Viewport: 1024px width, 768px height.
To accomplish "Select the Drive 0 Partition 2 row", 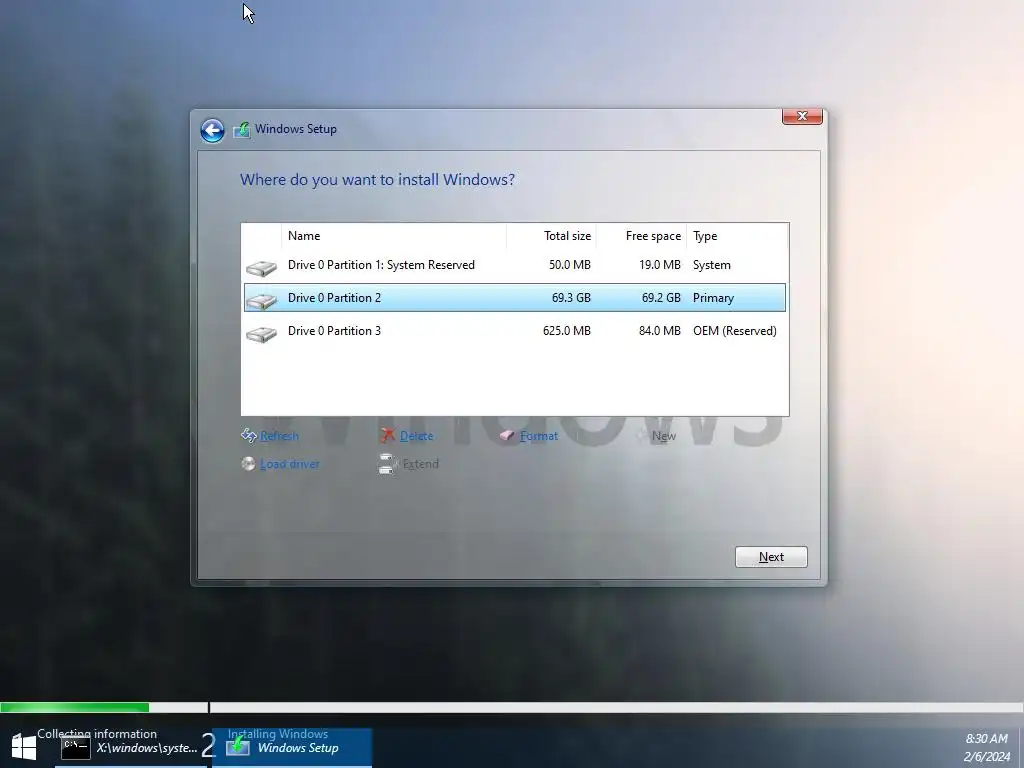I will [x=515, y=298].
